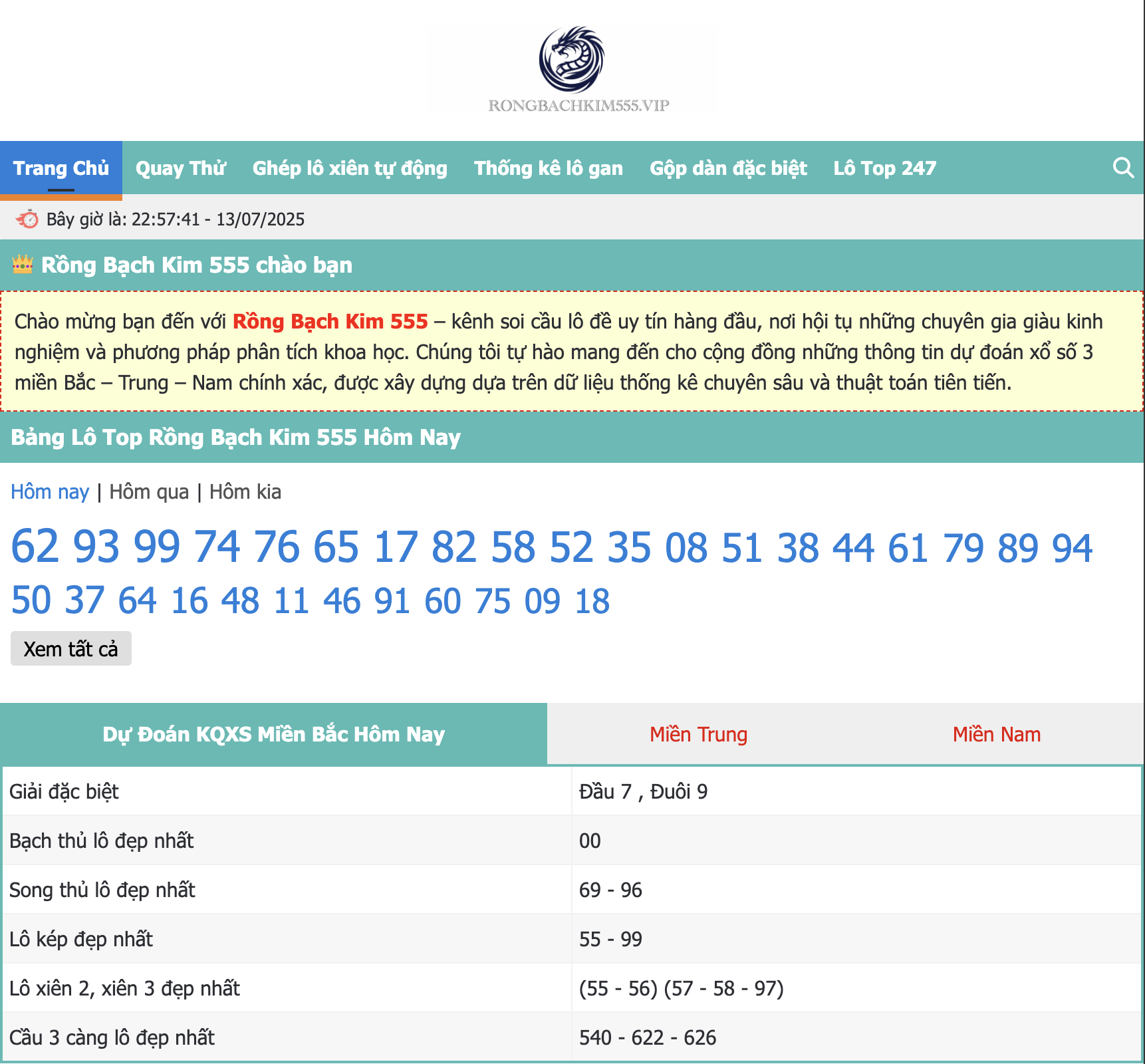Click lô number 76

click(x=277, y=547)
